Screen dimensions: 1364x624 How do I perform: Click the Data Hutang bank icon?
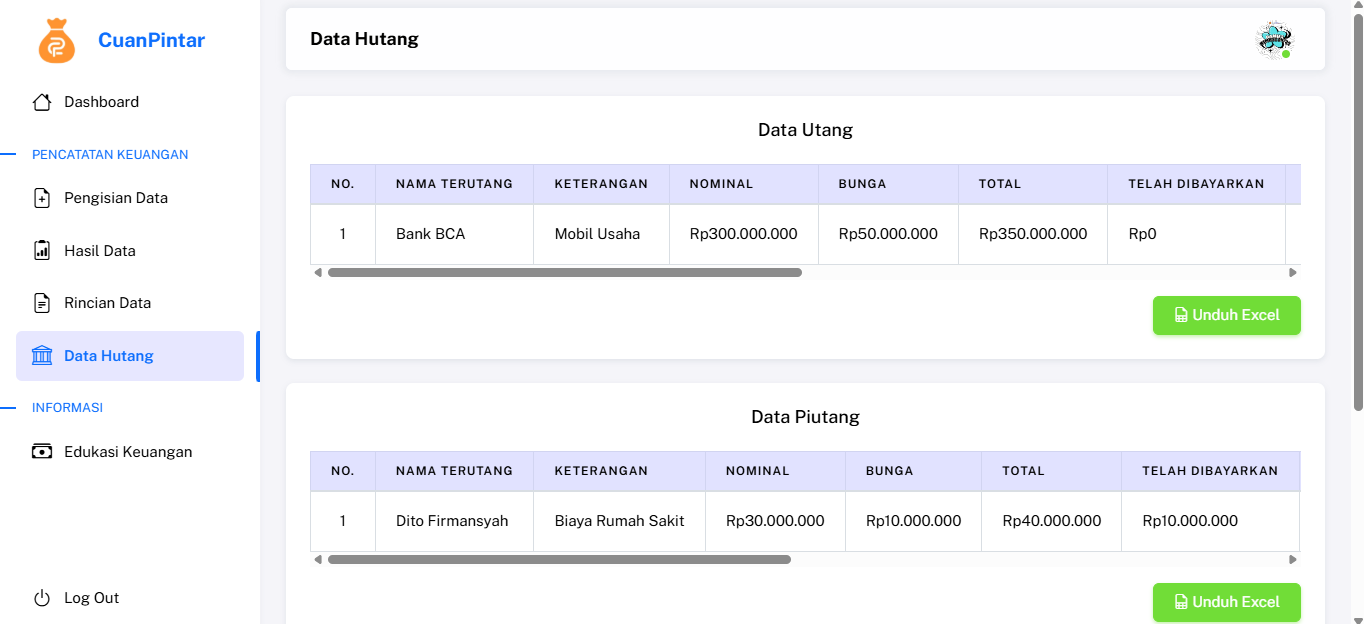pyautogui.click(x=42, y=356)
